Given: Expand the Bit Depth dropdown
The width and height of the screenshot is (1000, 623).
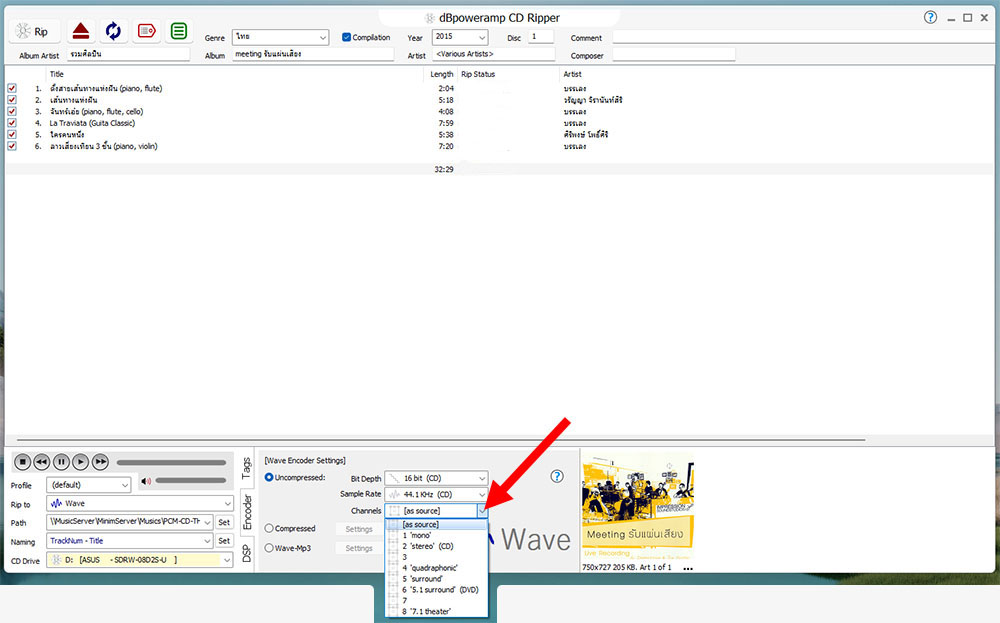Looking at the screenshot, I should tap(482, 478).
